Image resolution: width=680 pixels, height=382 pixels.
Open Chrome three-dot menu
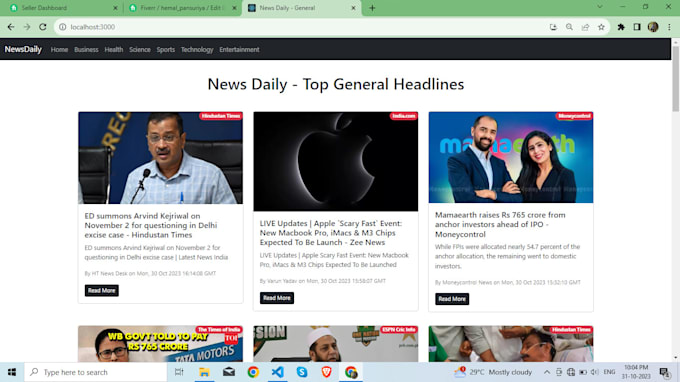point(669,27)
